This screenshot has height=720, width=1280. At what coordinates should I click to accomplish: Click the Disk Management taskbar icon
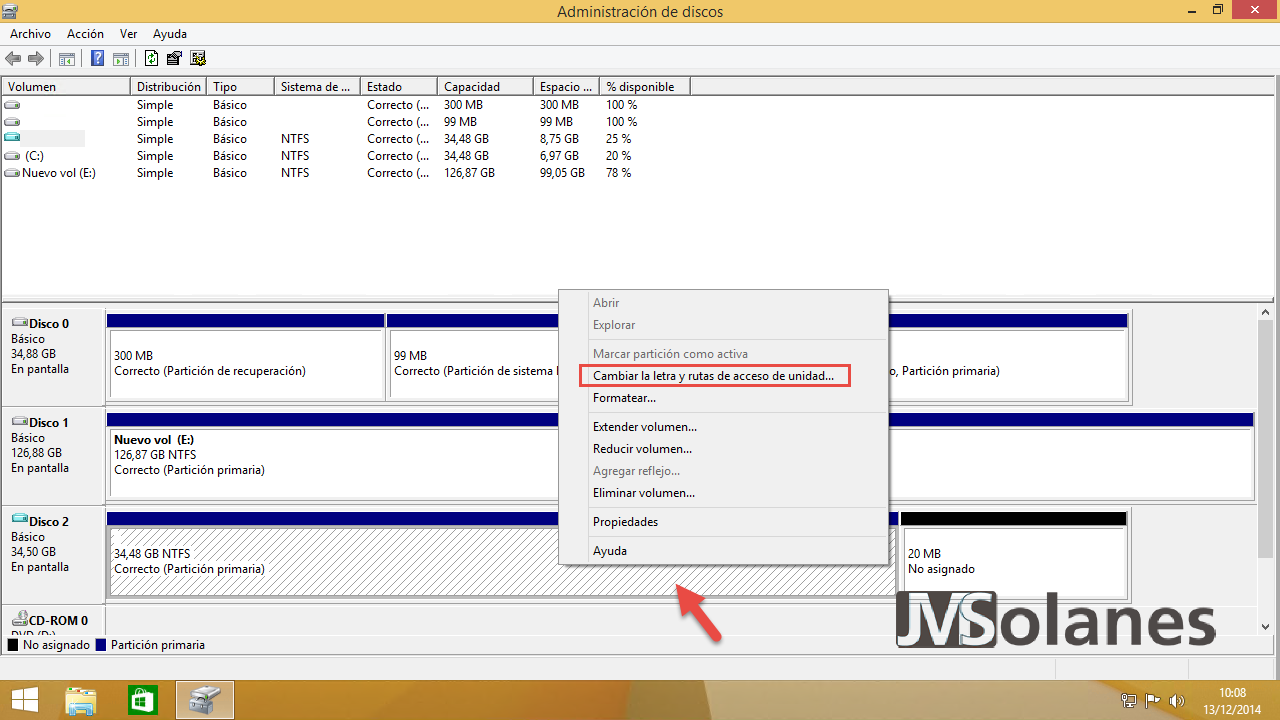point(205,700)
